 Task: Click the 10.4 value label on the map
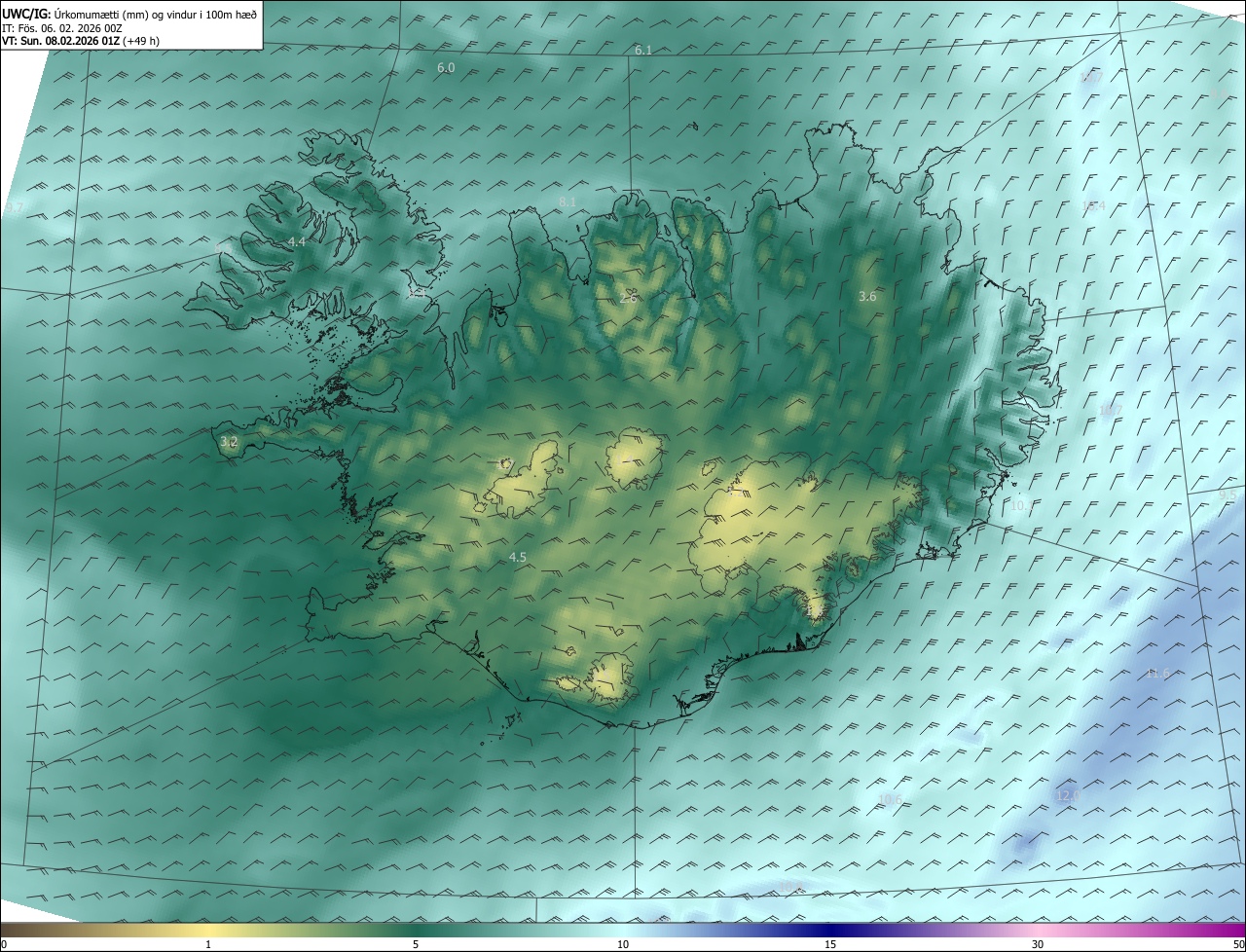pos(1094,205)
